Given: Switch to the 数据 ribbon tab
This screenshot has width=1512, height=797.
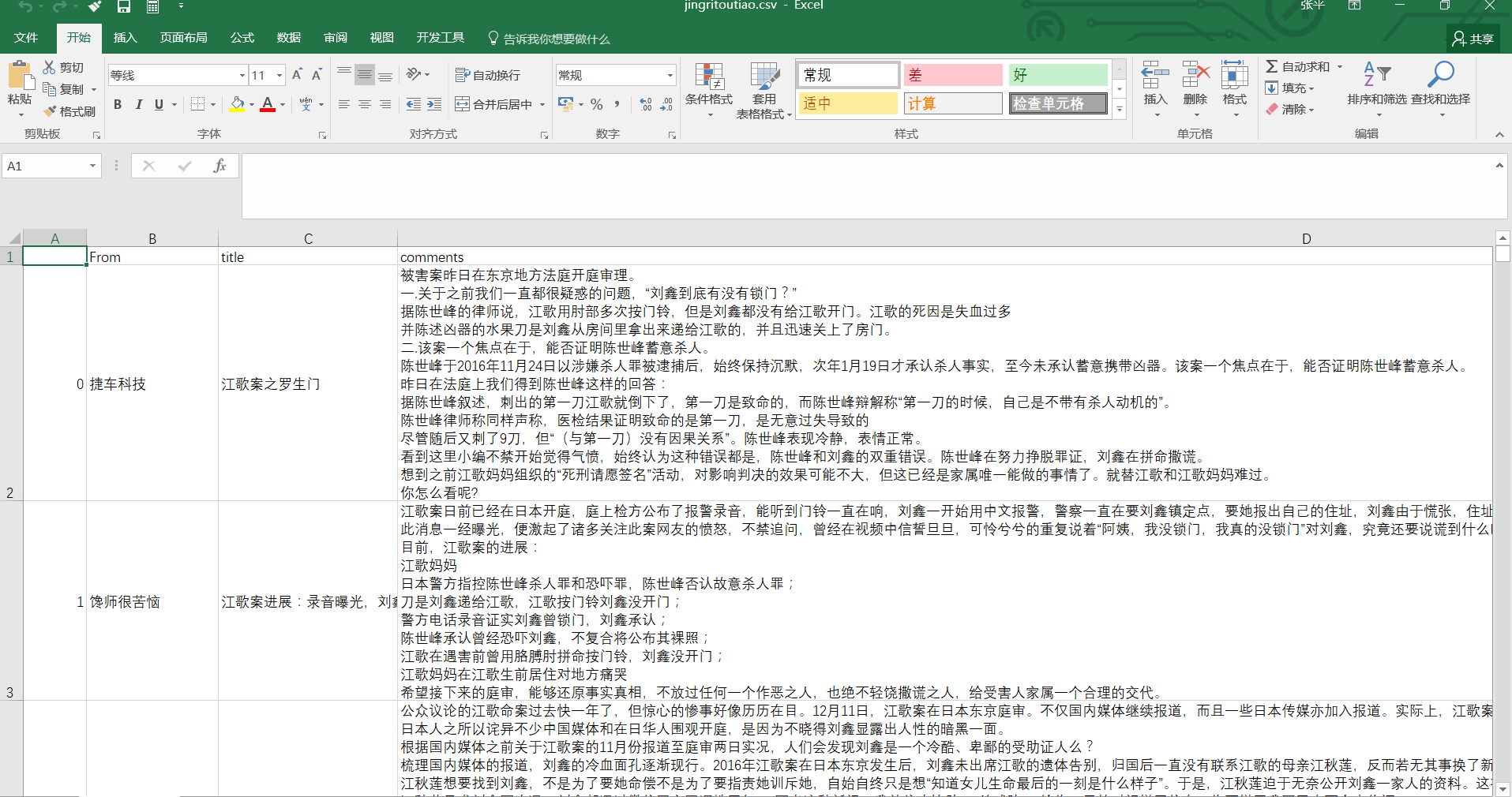Looking at the screenshot, I should pos(288,37).
